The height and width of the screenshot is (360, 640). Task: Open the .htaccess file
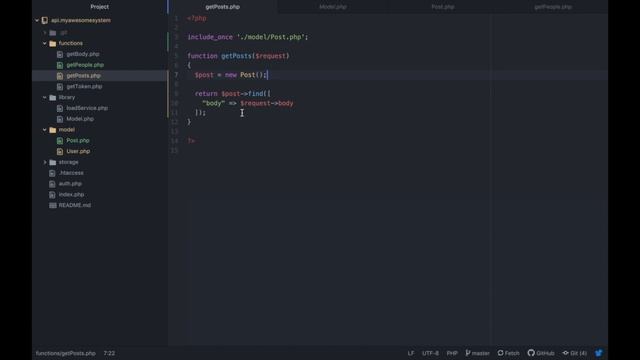pos(71,173)
